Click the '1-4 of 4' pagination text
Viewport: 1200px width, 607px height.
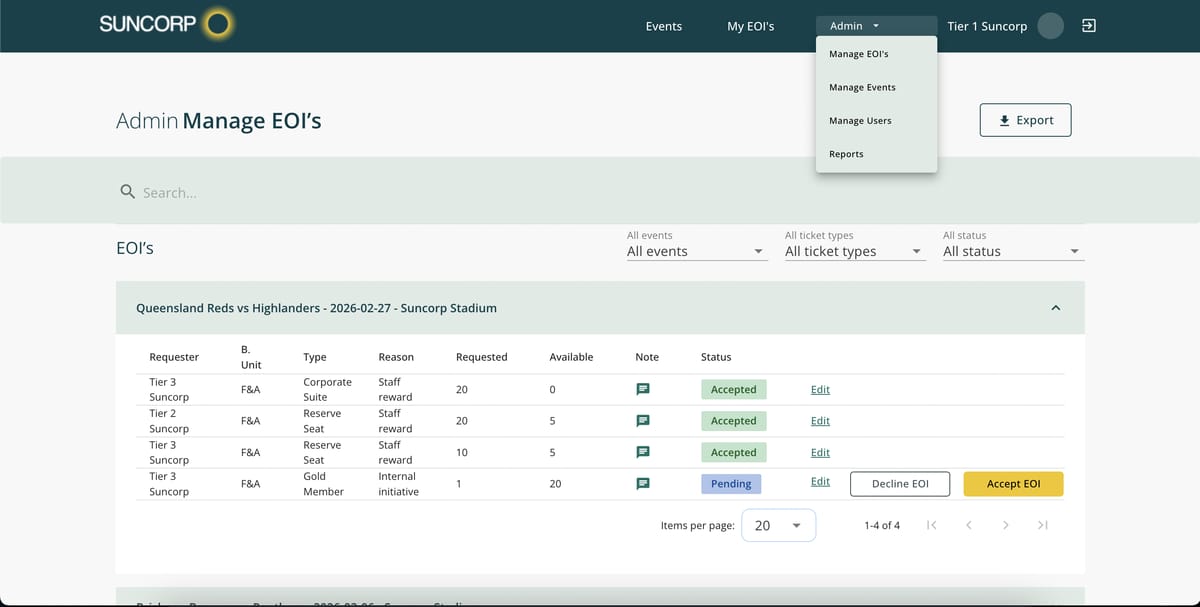pyautogui.click(x=882, y=525)
